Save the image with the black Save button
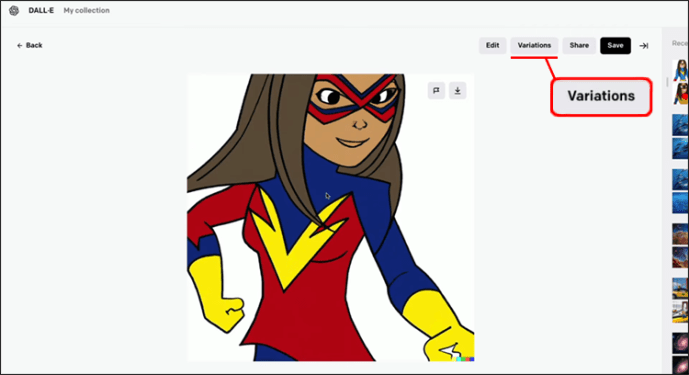Image resolution: width=689 pixels, height=375 pixels. (x=615, y=45)
